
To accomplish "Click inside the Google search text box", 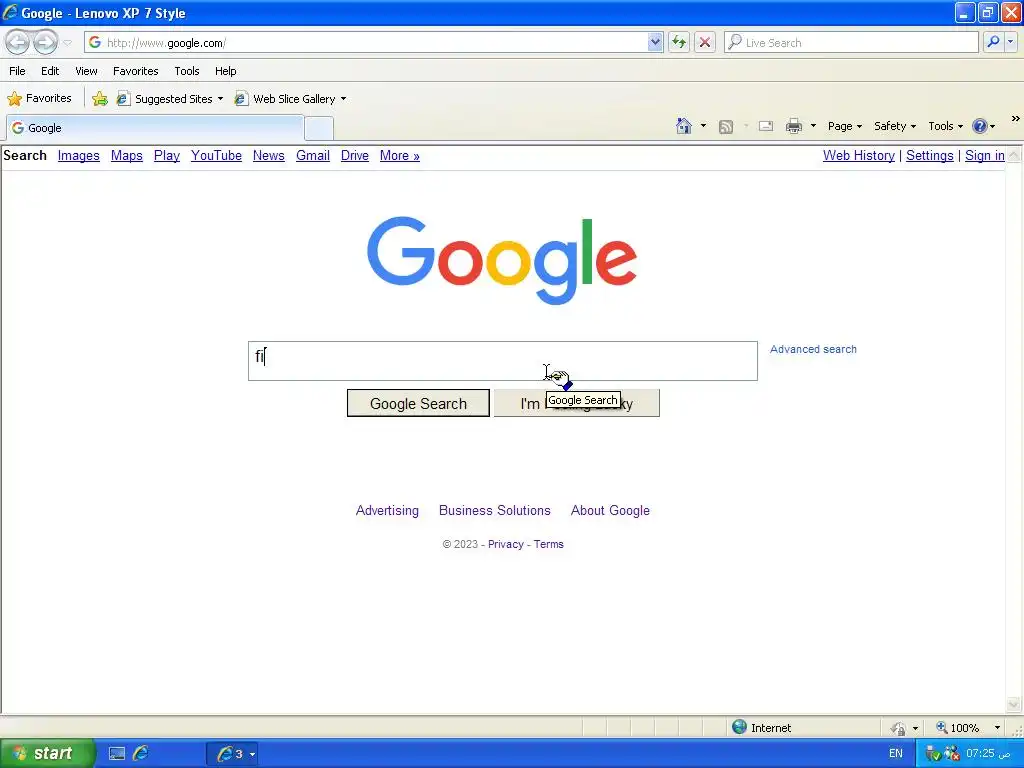I will 503,360.
